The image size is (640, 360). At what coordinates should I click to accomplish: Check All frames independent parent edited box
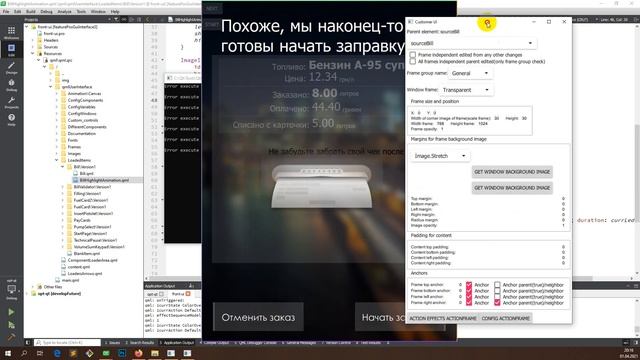point(413,62)
